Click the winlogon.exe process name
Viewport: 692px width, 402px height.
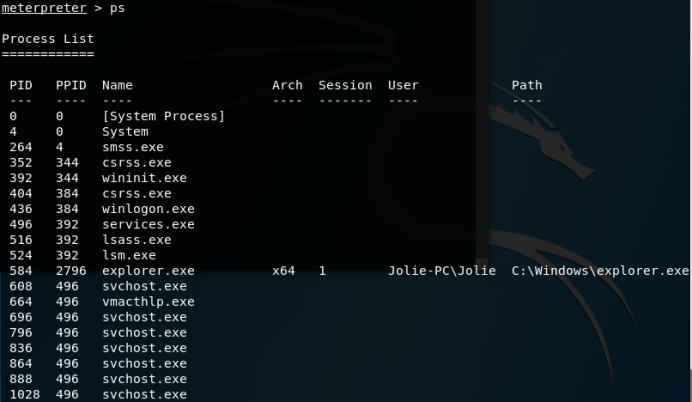point(148,209)
